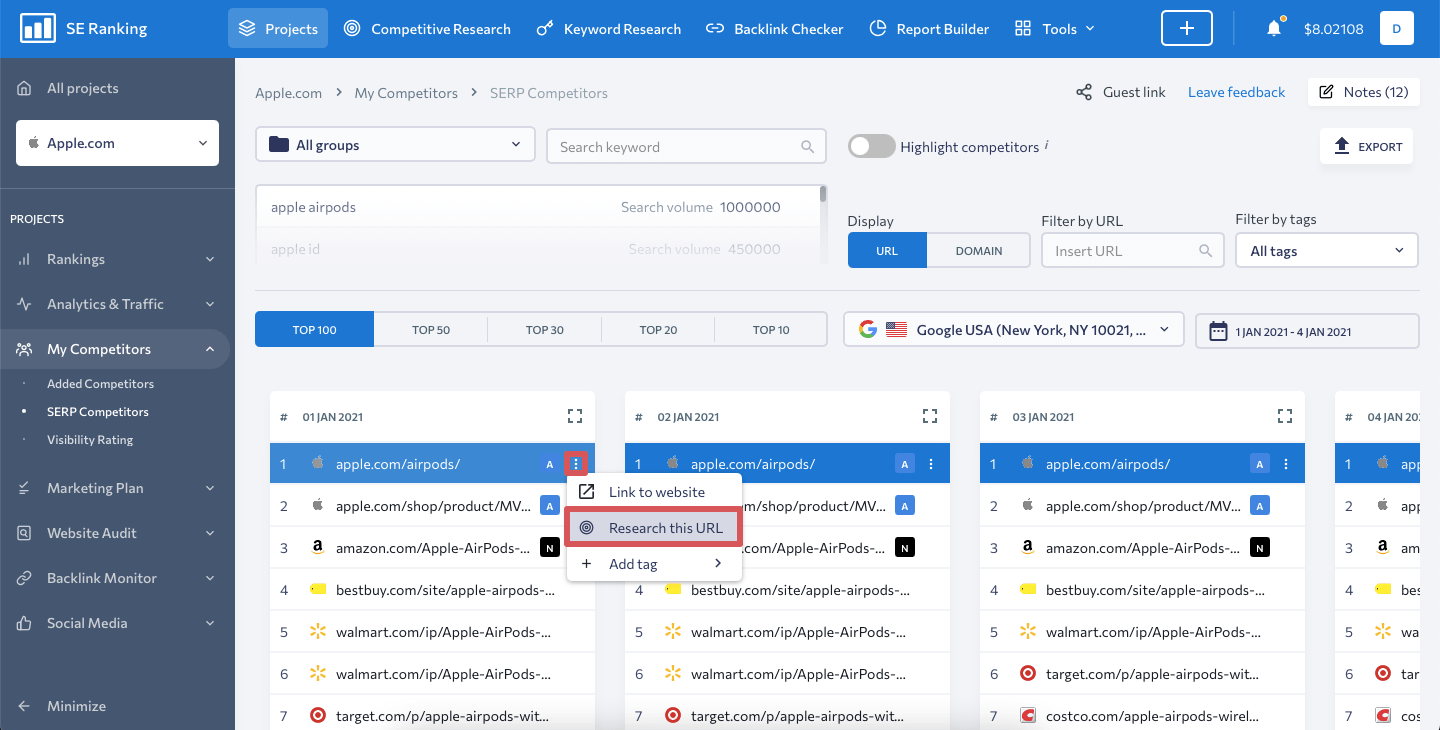Screen dimensions: 1440x730
Task: Click the magnifier icon in Filter by URL
Action: pyautogui.click(x=1206, y=251)
